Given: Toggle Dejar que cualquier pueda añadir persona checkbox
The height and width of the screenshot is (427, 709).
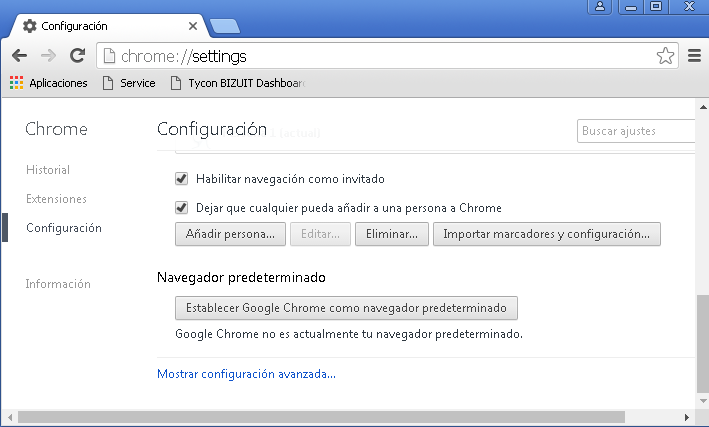Looking at the screenshot, I should [x=181, y=208].
